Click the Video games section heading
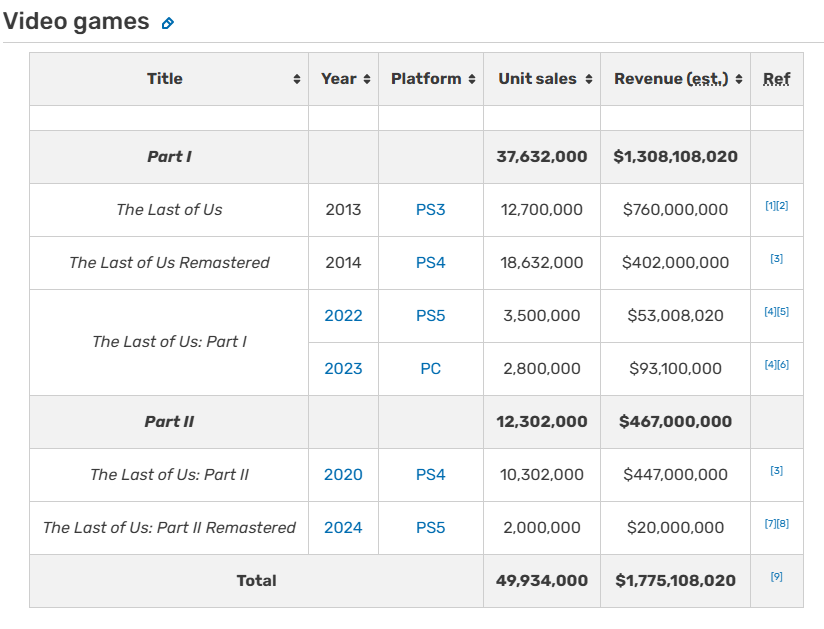The image size is (824, 629). pos(76,22)
